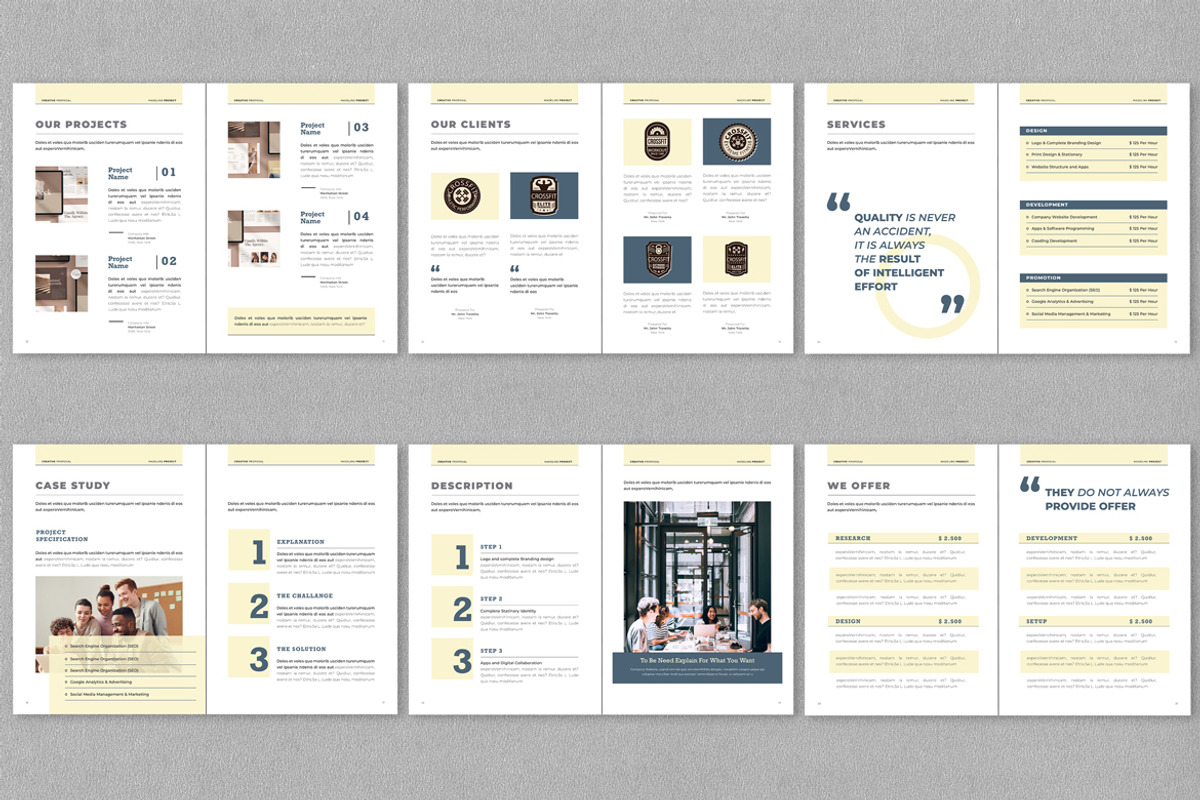Click the large opening quote mark beside 'Quality is never'
Image resolution: width=1200 pixels, height=800 pixels.
(838, 202)
